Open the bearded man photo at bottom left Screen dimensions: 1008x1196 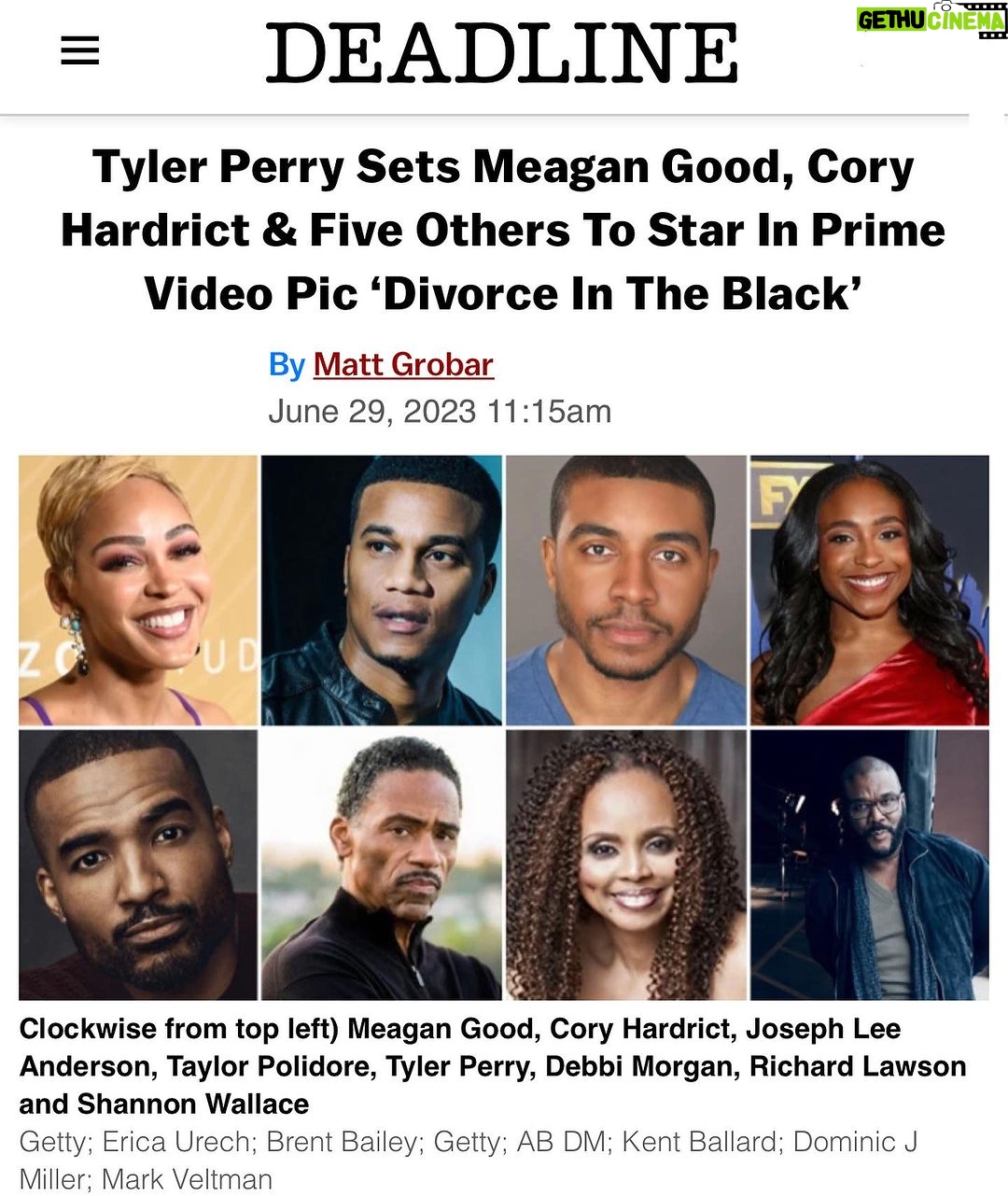(138, 865)
